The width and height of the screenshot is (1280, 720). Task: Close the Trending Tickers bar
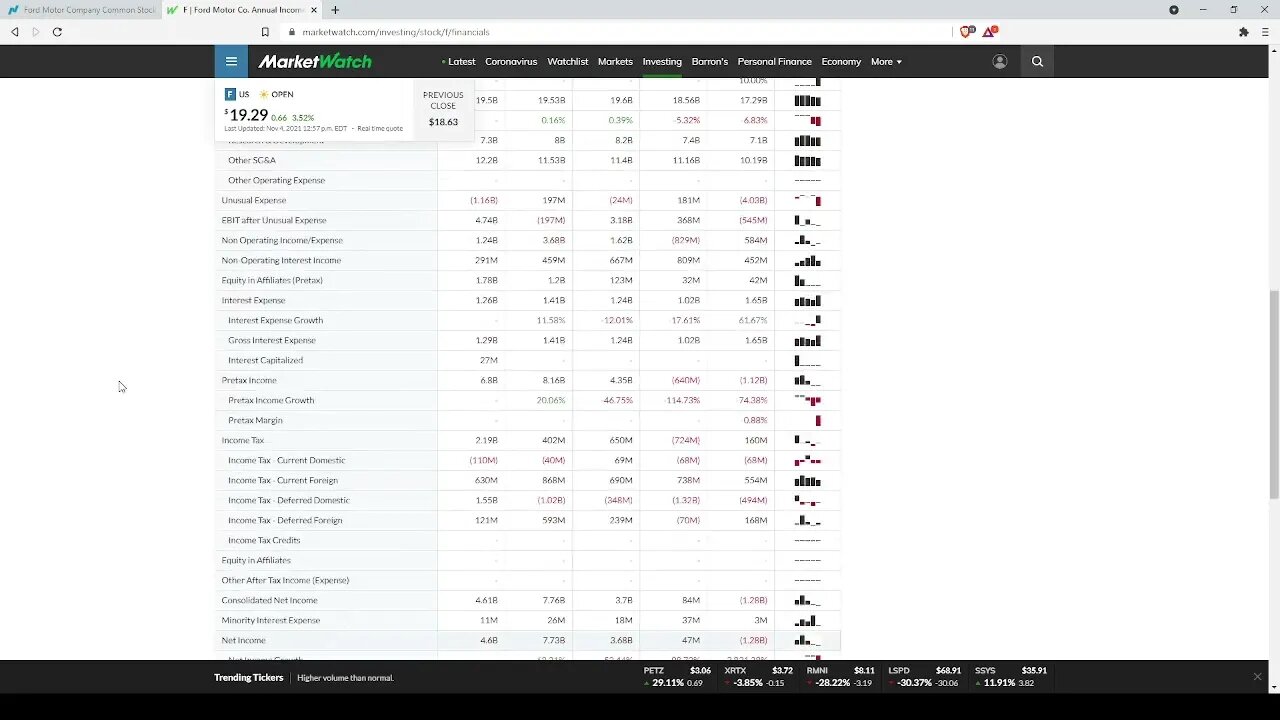[x=1257, y=677]
